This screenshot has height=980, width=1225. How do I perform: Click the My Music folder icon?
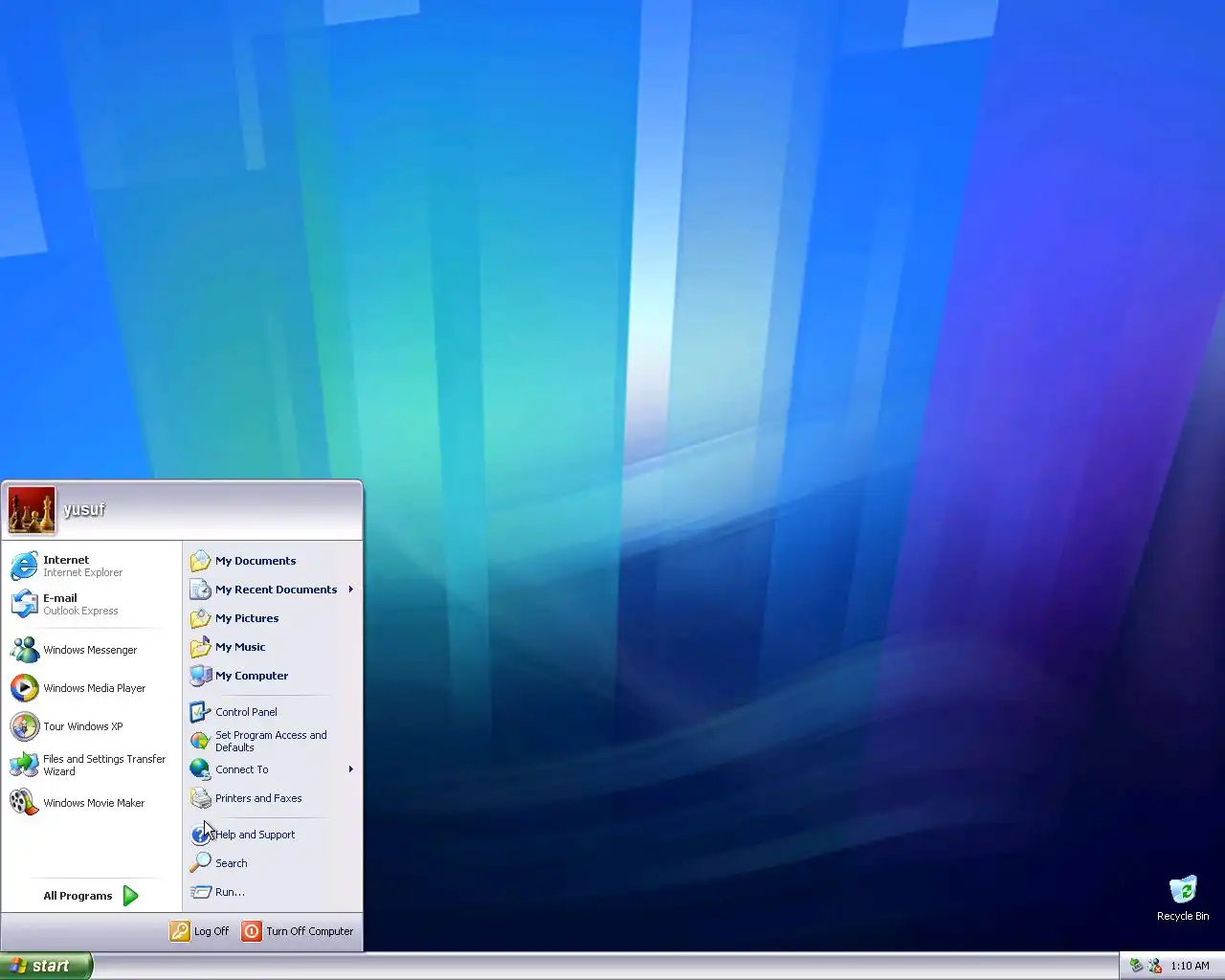point(200,647)
